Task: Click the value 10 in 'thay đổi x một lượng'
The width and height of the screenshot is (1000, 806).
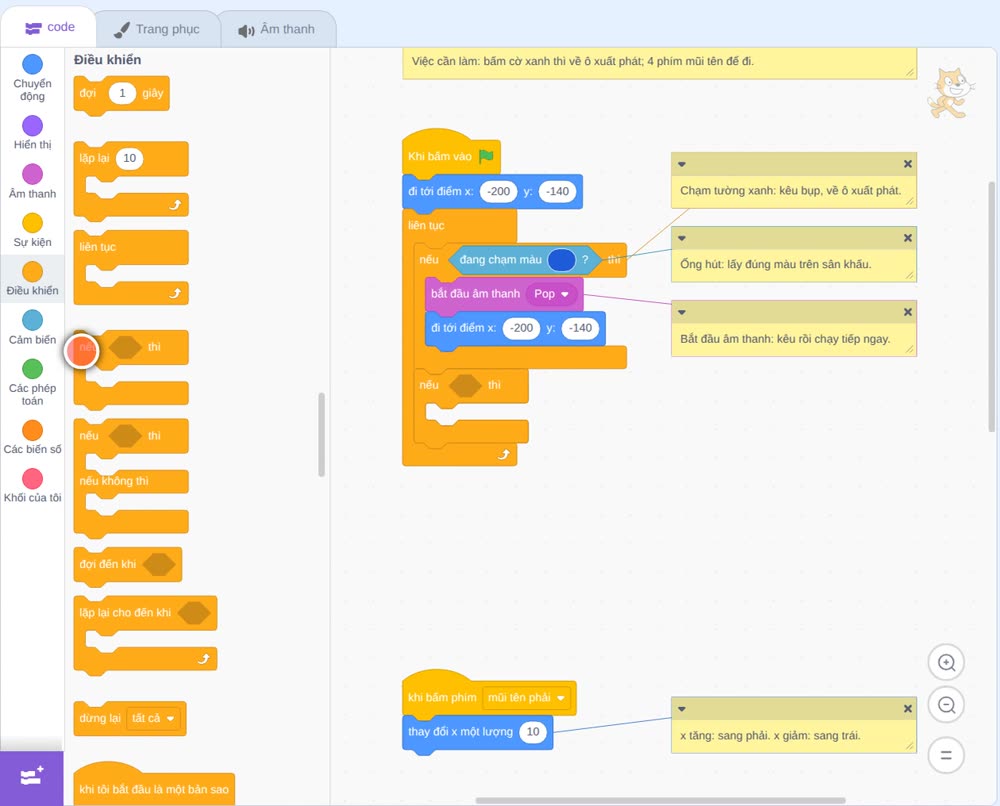Action: 533,731
